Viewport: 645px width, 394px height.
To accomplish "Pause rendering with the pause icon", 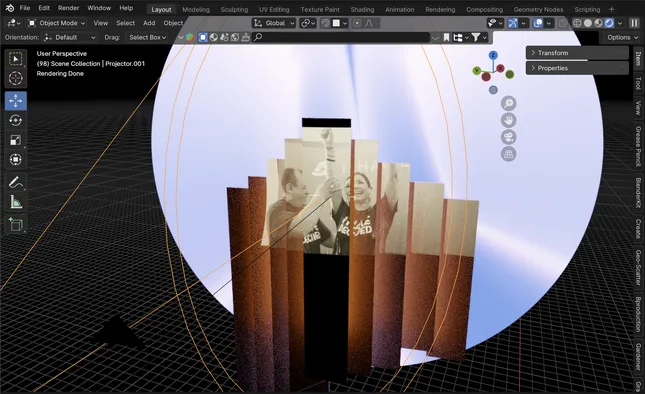I will pyautogui.click(x=634, y=23).
